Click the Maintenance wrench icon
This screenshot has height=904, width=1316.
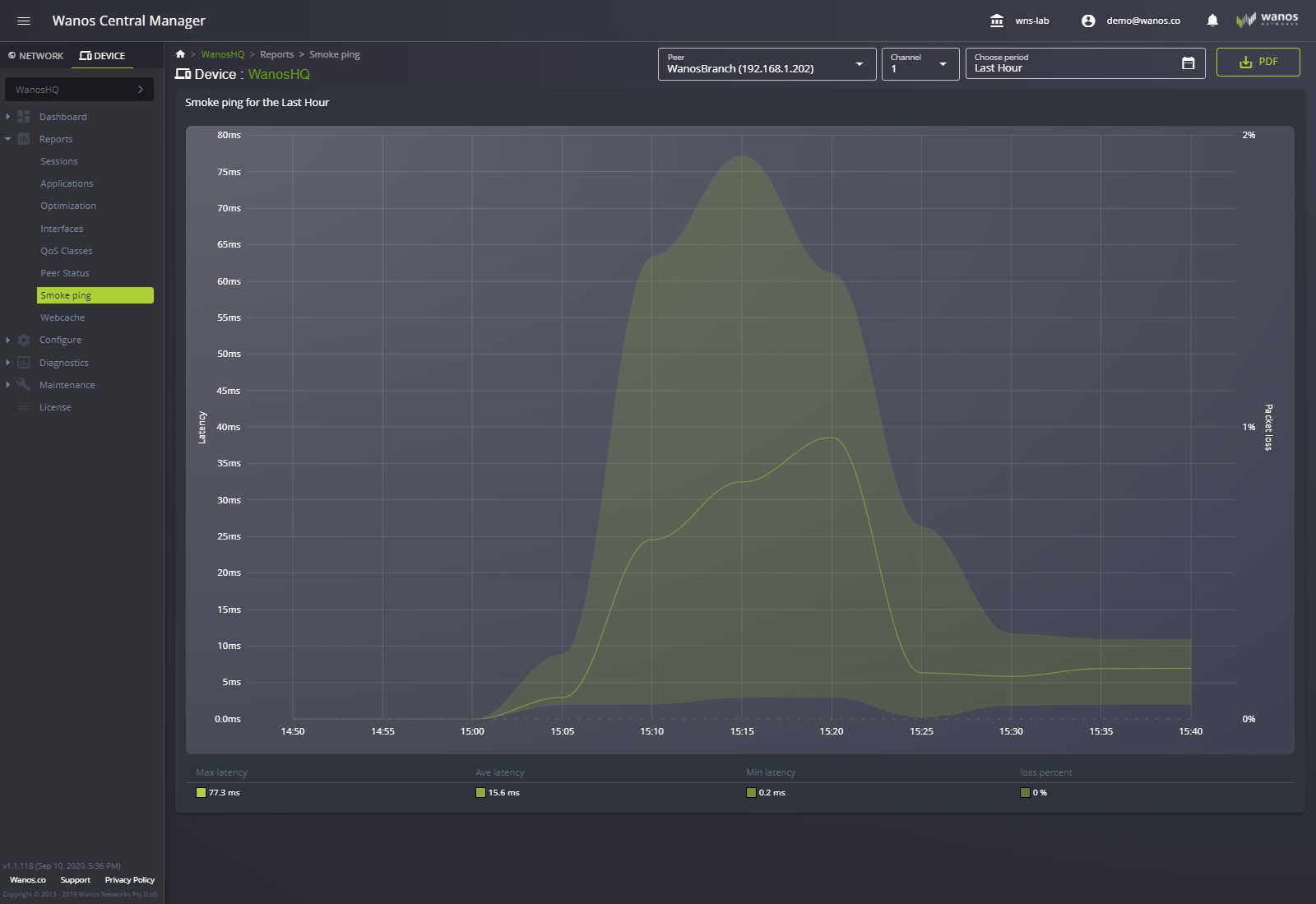coord(24,385)
